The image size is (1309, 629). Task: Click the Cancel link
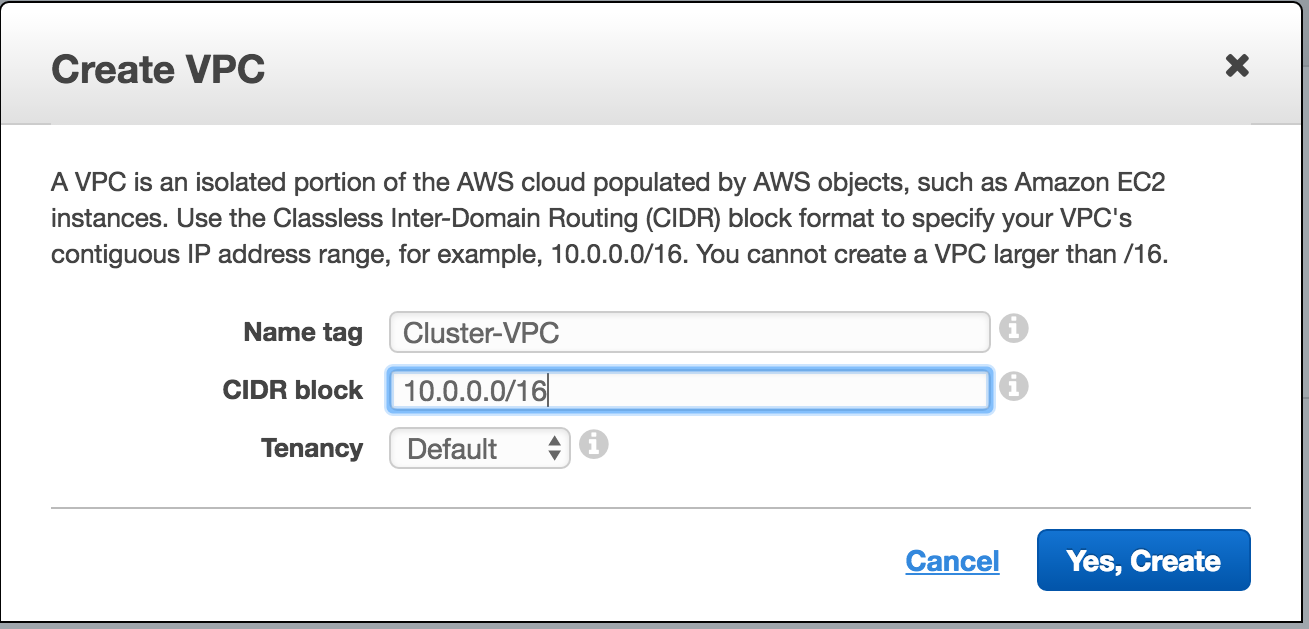tap(952, 561)
